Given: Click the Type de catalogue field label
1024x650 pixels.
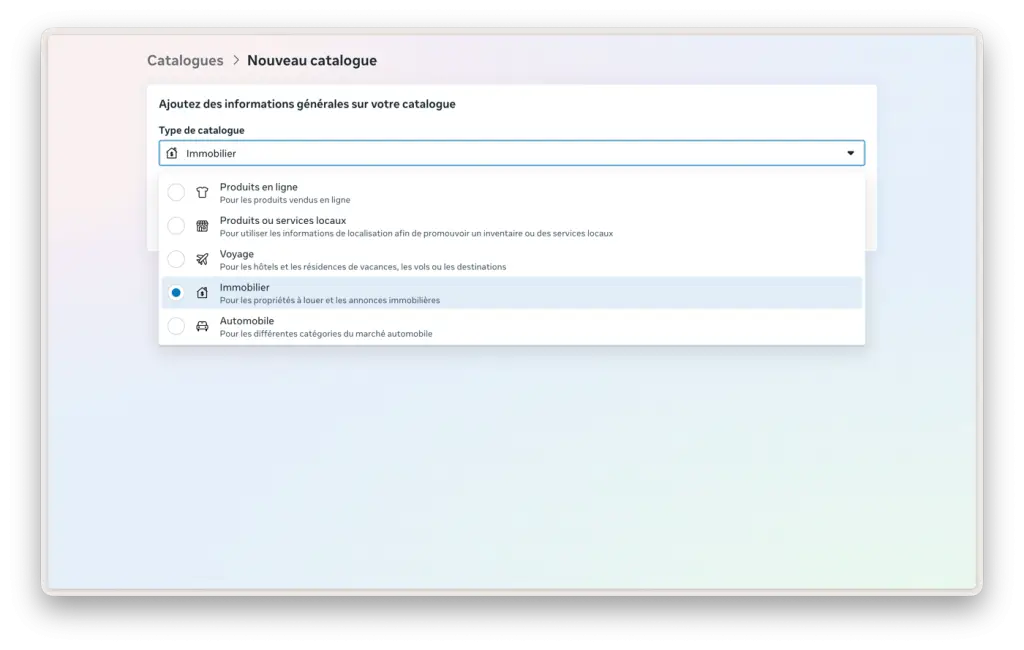Looking at the screenshot, I should click(201, 130).
